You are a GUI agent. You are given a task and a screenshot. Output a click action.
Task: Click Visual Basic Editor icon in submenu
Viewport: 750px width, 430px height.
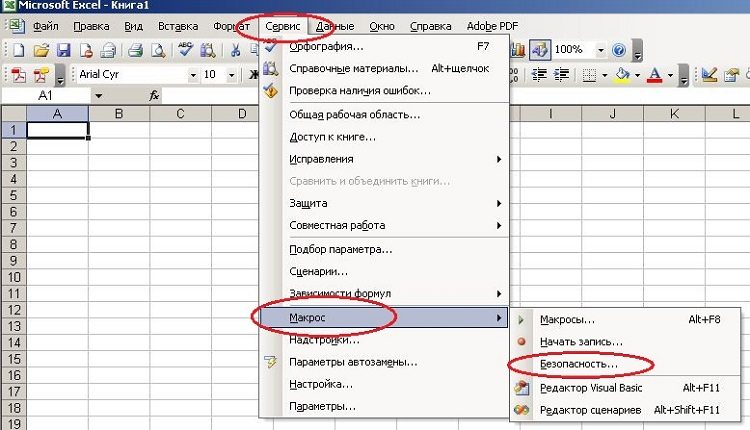(x=522, y=388)
